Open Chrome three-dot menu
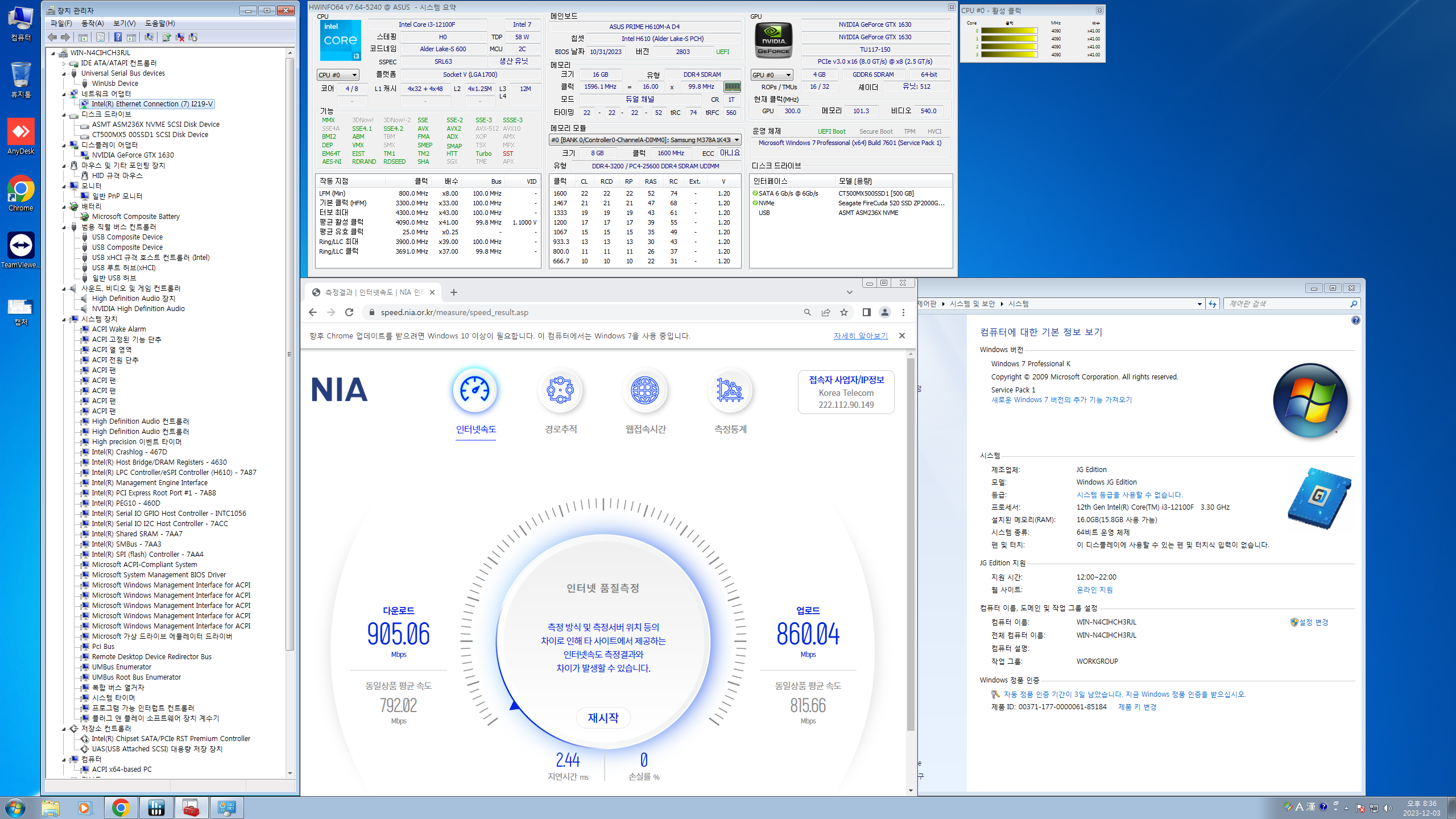 point(903,312)
